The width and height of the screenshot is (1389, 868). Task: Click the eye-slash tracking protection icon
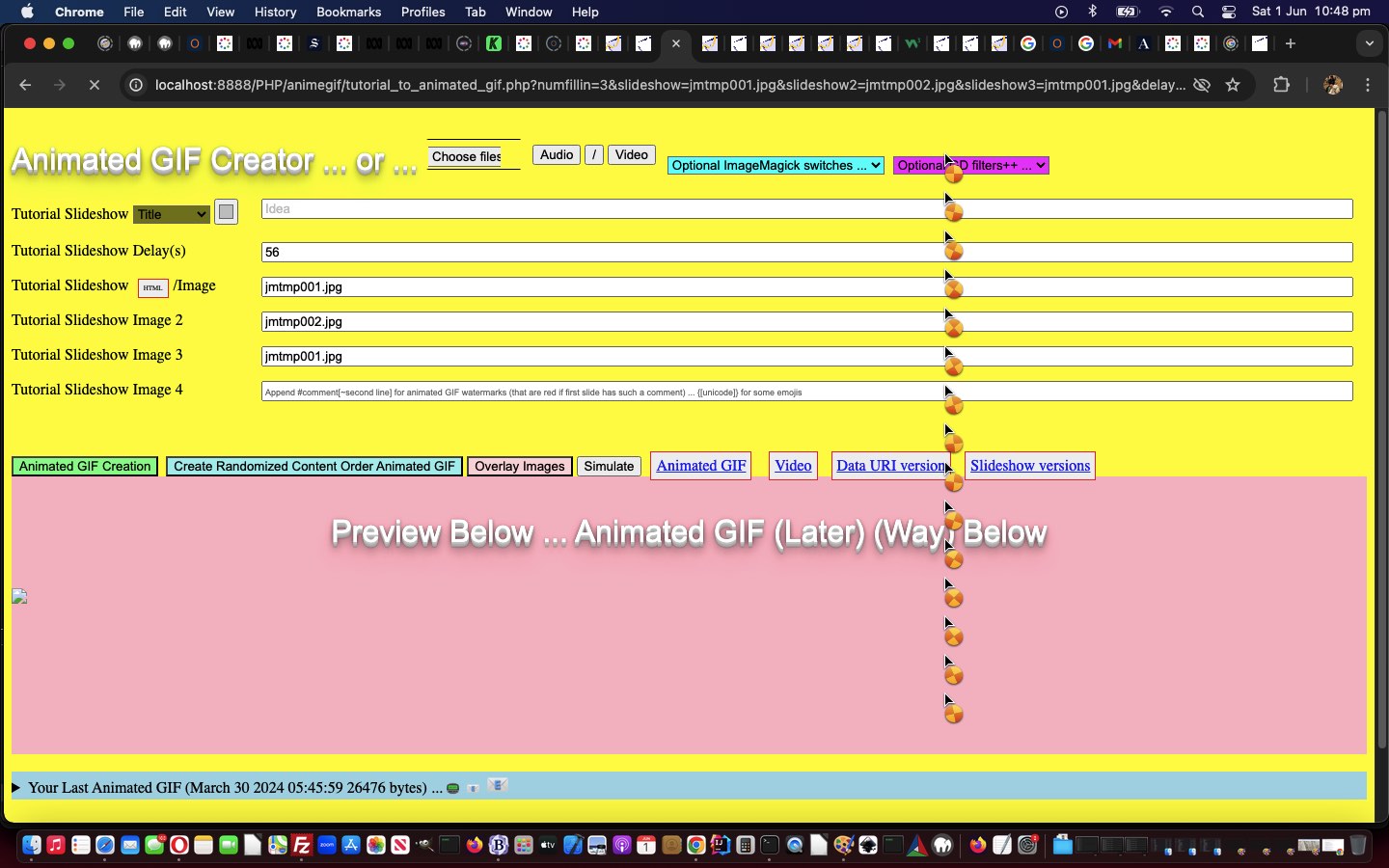[1202, 85]
